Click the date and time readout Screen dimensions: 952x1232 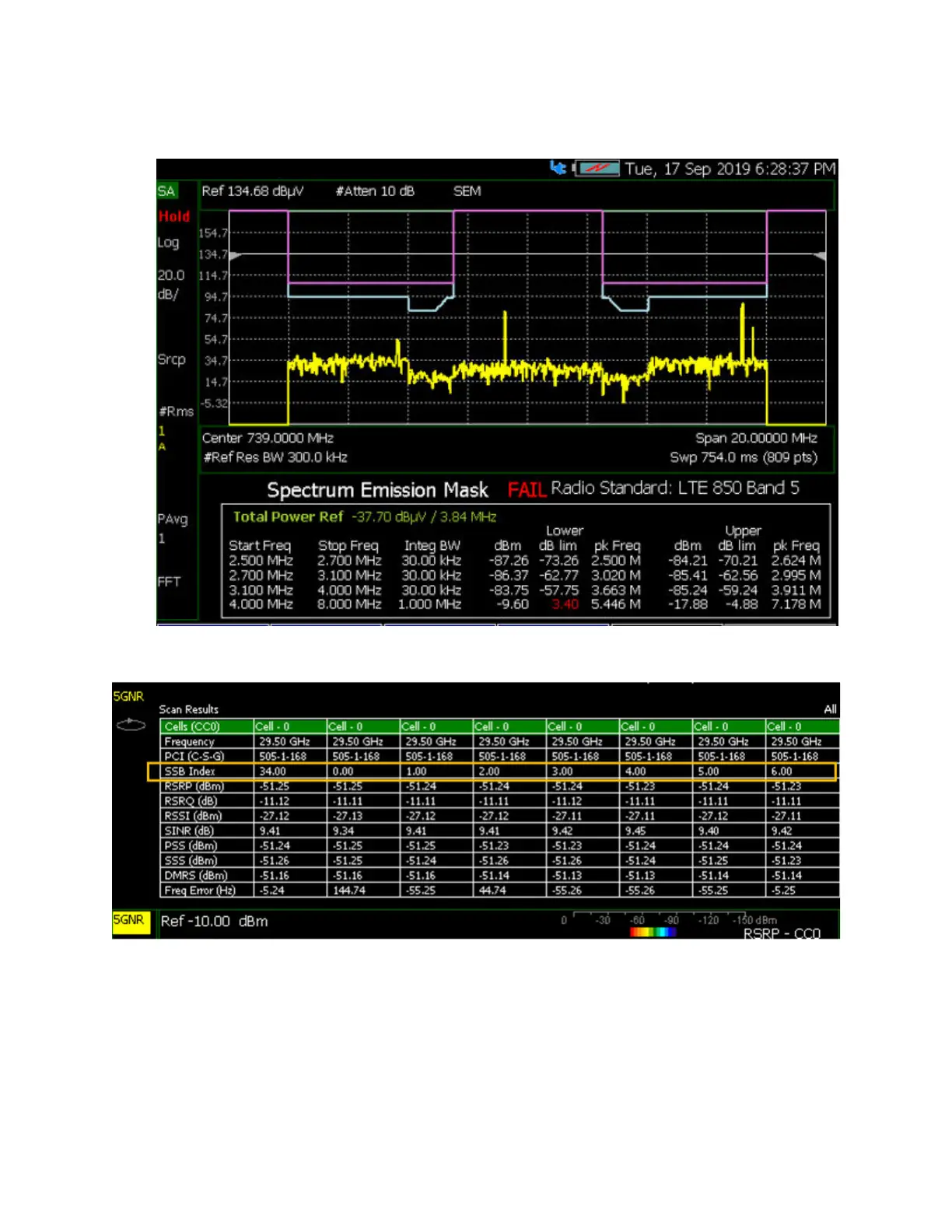pyautogui.click(x=730, y=169)
